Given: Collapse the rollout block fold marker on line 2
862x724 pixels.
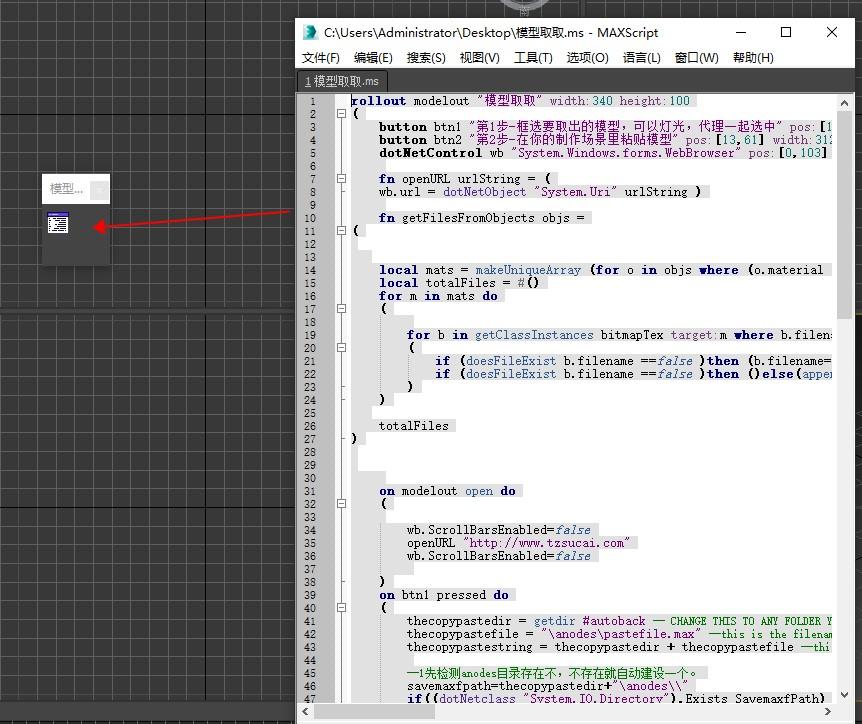Looking at the screenshot, I should (x=342, y=114).
